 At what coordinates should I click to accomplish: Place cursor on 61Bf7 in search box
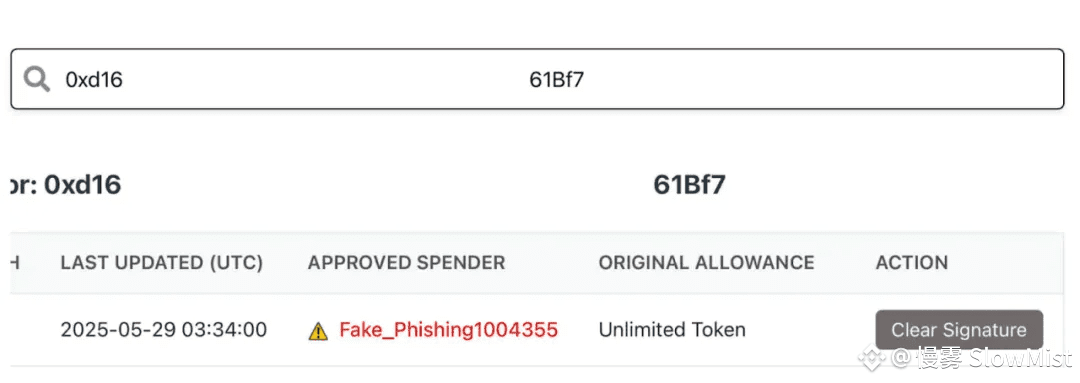coord(557,80)
